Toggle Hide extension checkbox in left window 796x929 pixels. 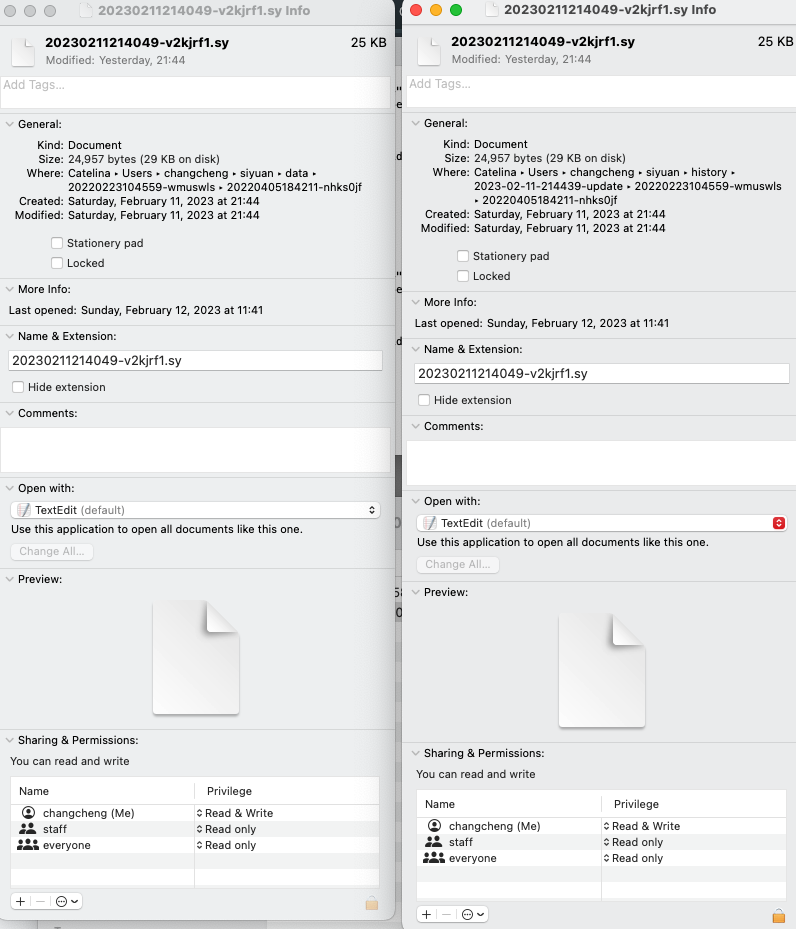pos(18,387)
